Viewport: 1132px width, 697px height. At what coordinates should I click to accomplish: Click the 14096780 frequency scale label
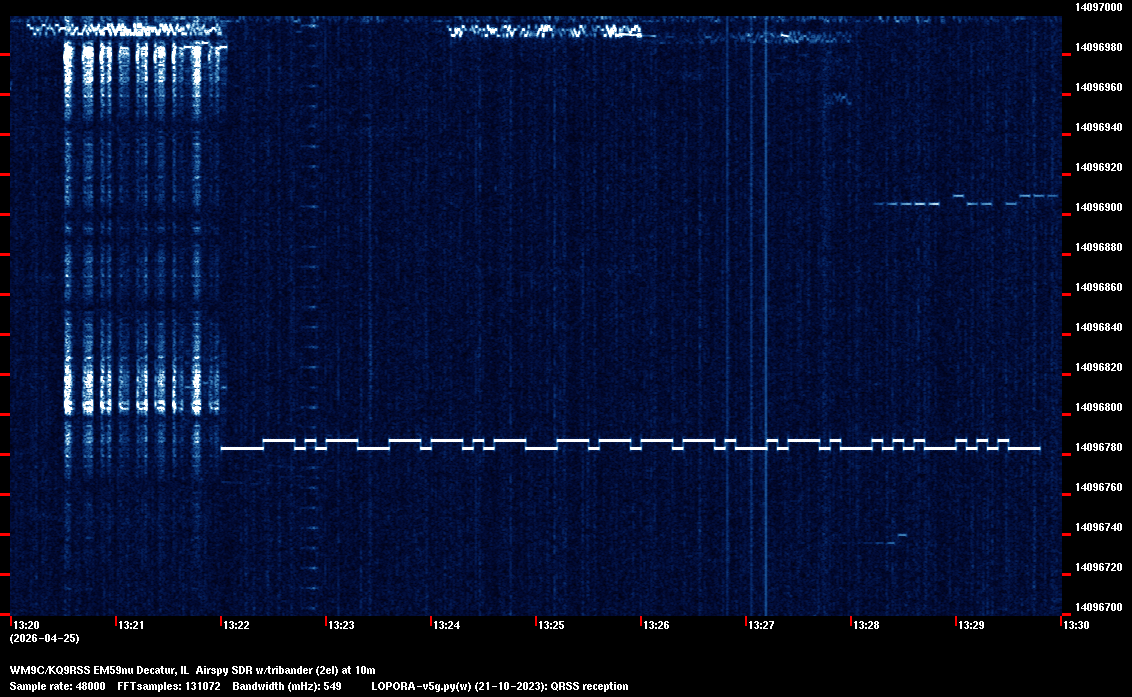pos(1097,447)
